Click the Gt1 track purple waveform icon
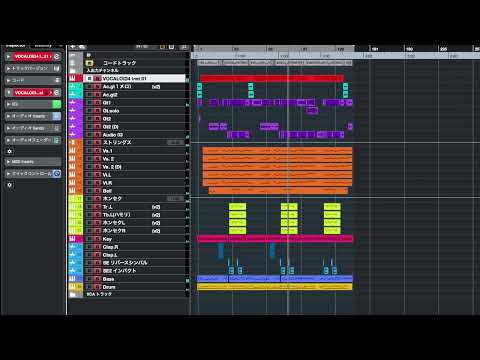480x360 pixels. click(72, 102)
